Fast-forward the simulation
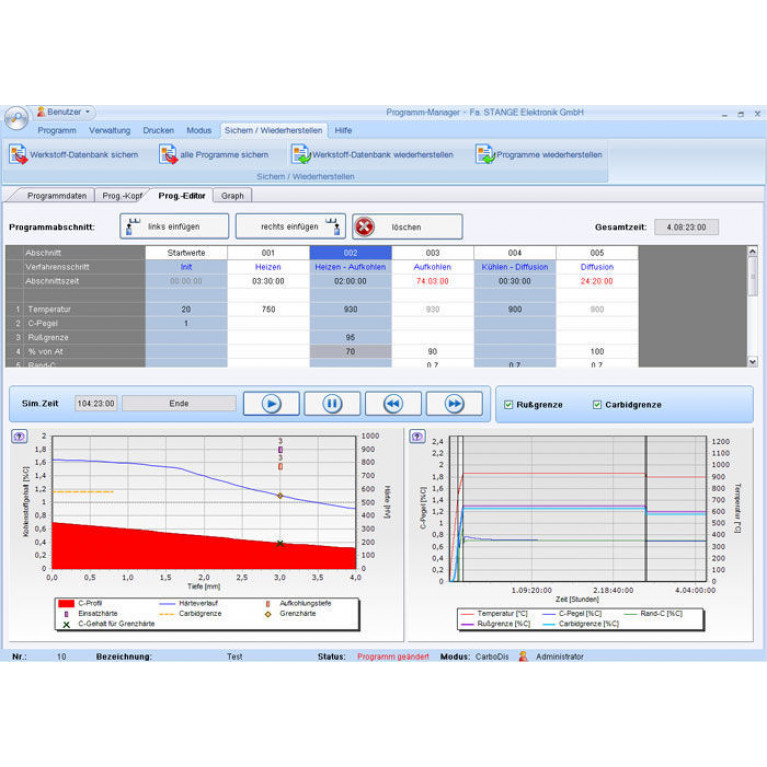The height and width of the screenshot is (767, 767). (454, 403)
